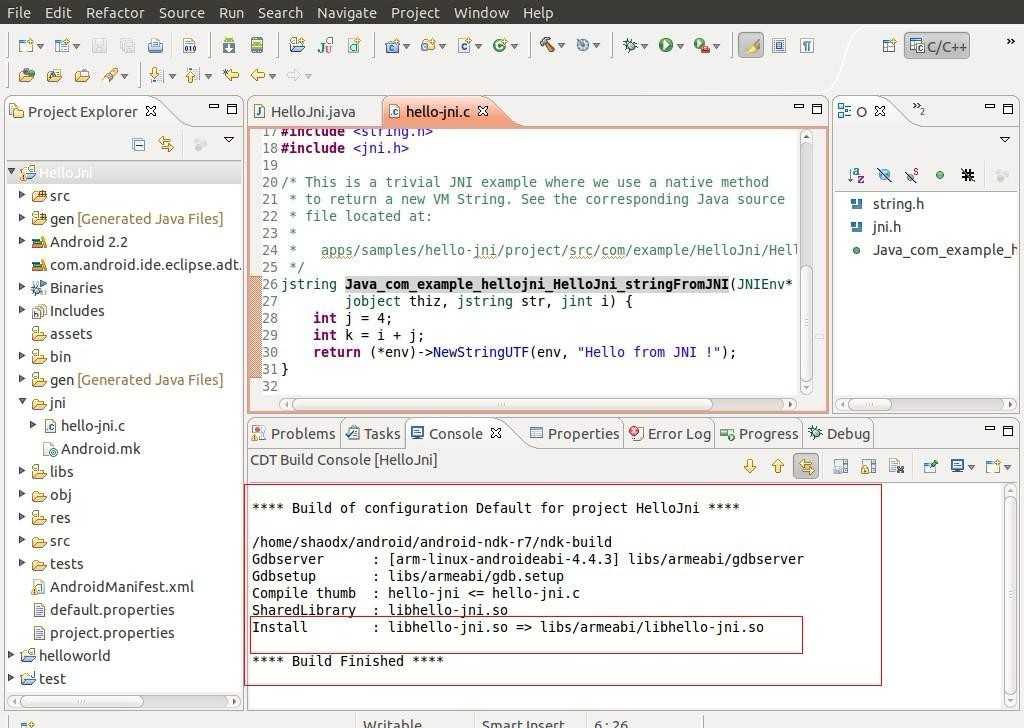
Task: Open Outline view menu triangle
Action: click(1004, 139)
